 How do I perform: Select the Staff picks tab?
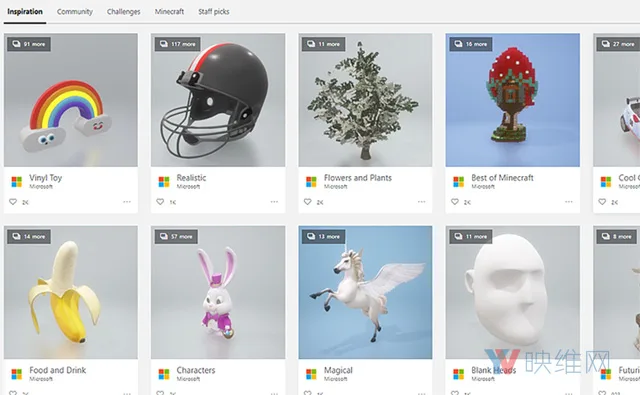tap(214, 12)
